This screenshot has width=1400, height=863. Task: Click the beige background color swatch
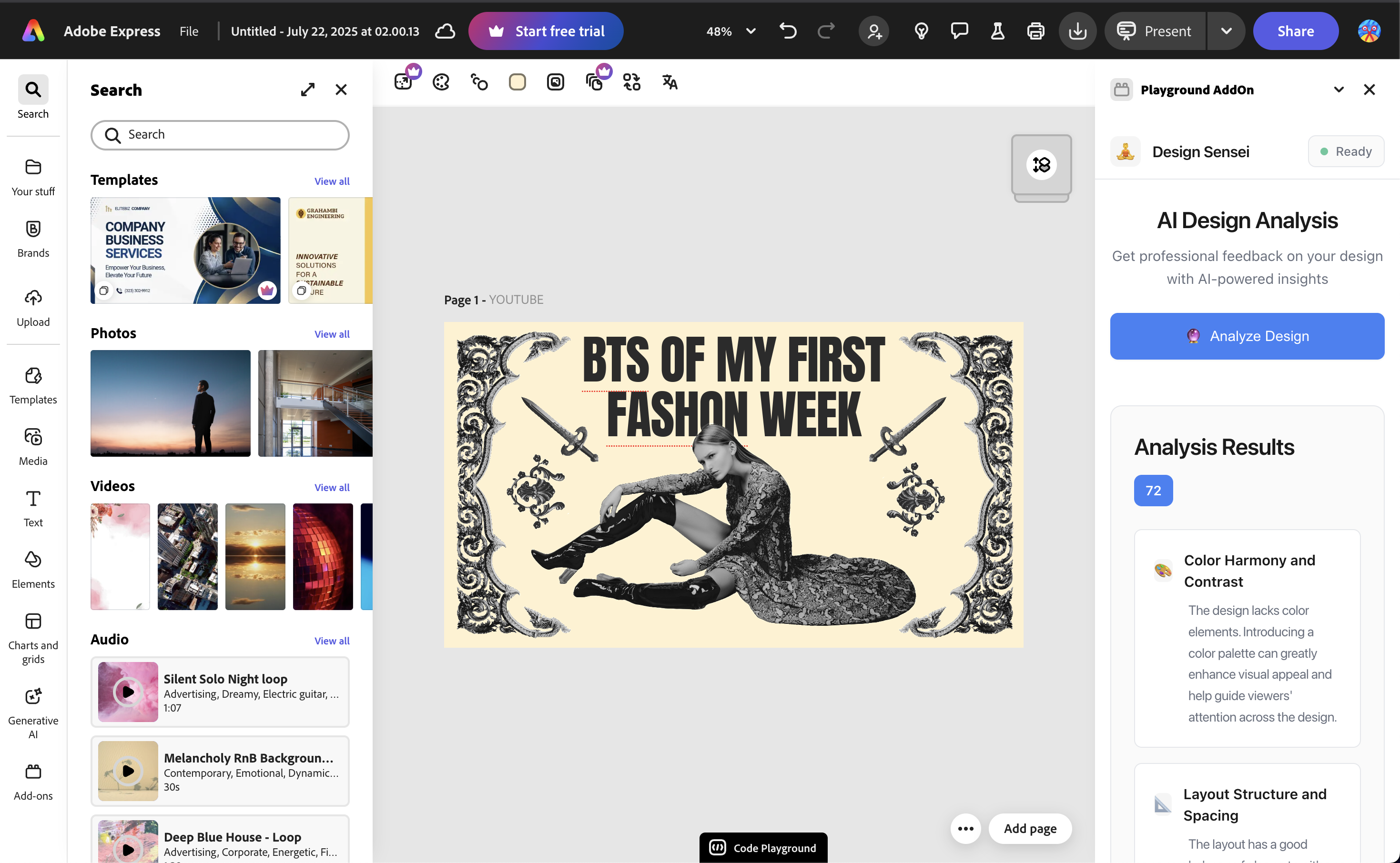pyautogui.click(x=517, y=82)
